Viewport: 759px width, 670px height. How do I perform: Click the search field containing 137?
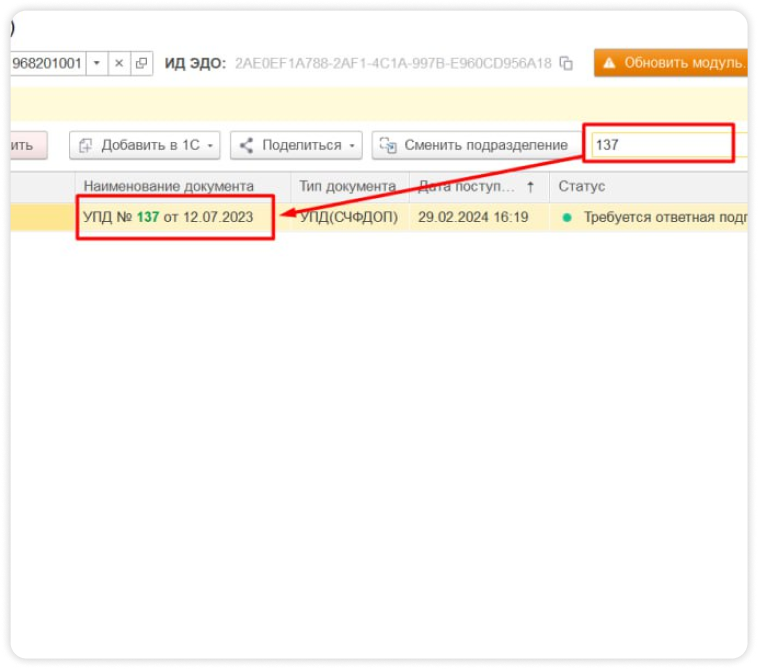click(x=660, y=145)
